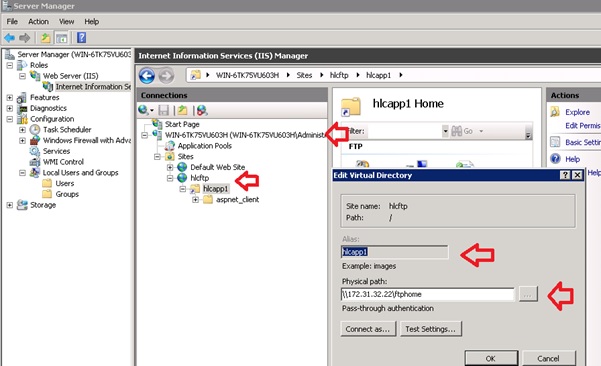Click hlcftp in the breadcrumb path

click(x=339, y=75)
